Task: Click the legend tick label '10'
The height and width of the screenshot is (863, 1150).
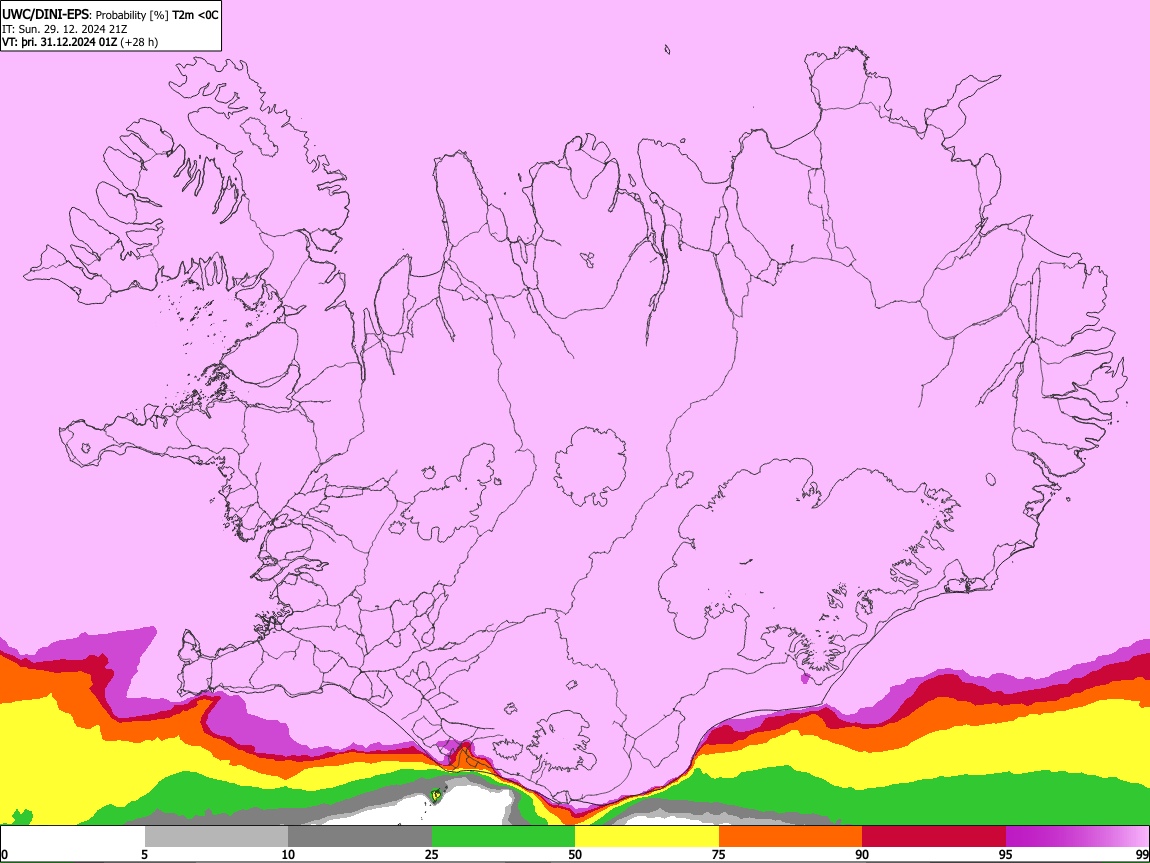Action: point(288,855)
